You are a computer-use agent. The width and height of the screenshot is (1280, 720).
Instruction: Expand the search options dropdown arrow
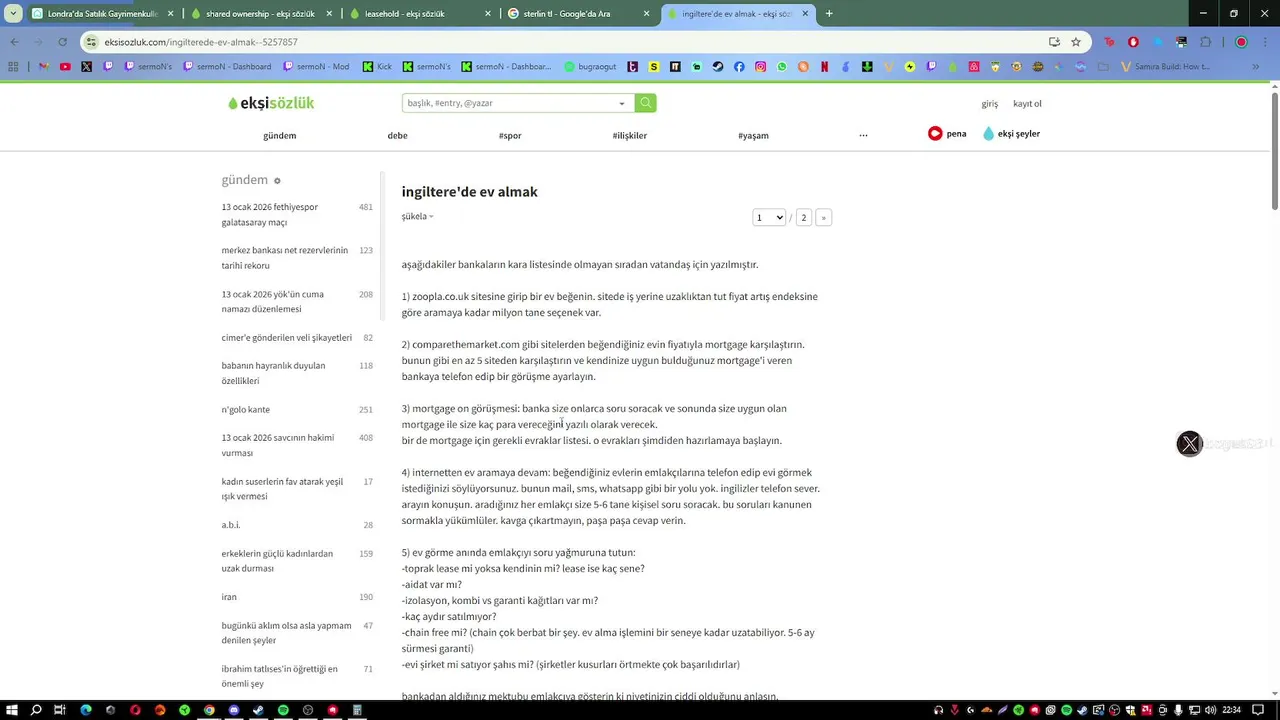622,103
